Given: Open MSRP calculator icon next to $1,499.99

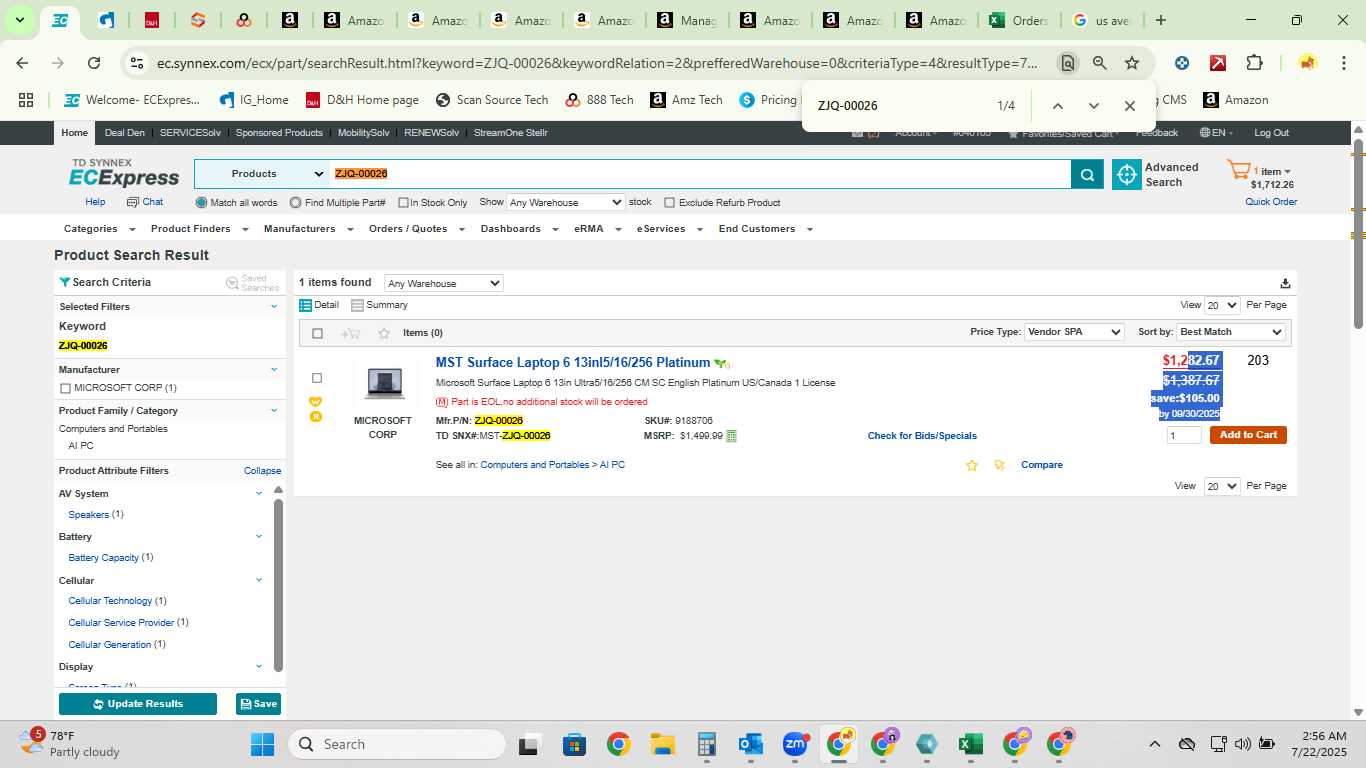Looking at the screenshot, I should (x=731, y=436).
